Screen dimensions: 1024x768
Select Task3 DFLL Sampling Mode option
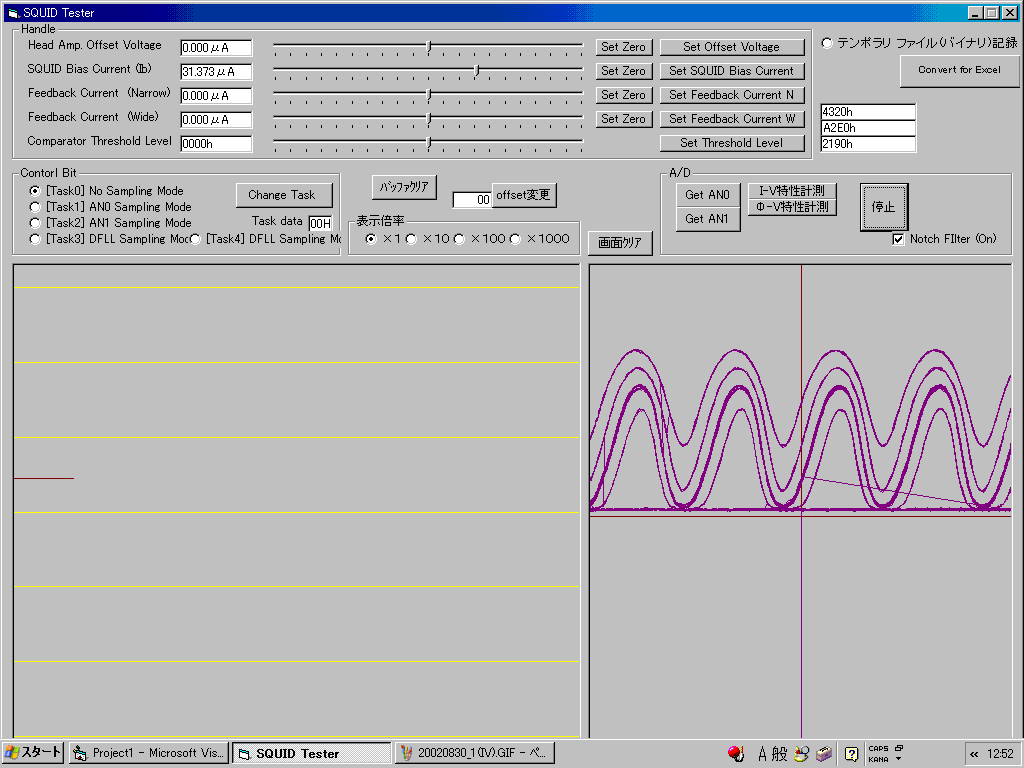tap(35, 239)
